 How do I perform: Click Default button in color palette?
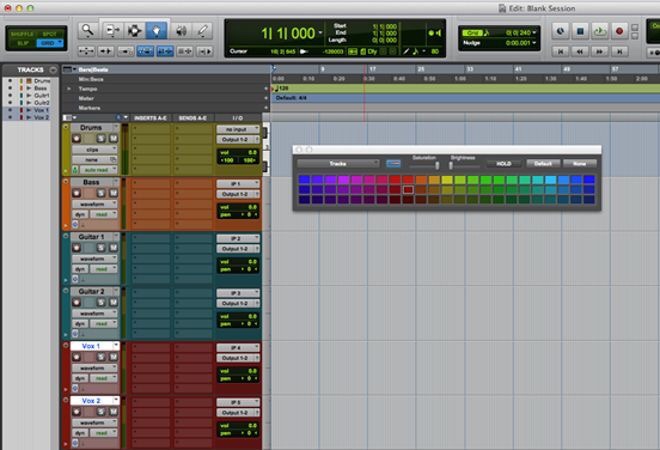point(542,163)
